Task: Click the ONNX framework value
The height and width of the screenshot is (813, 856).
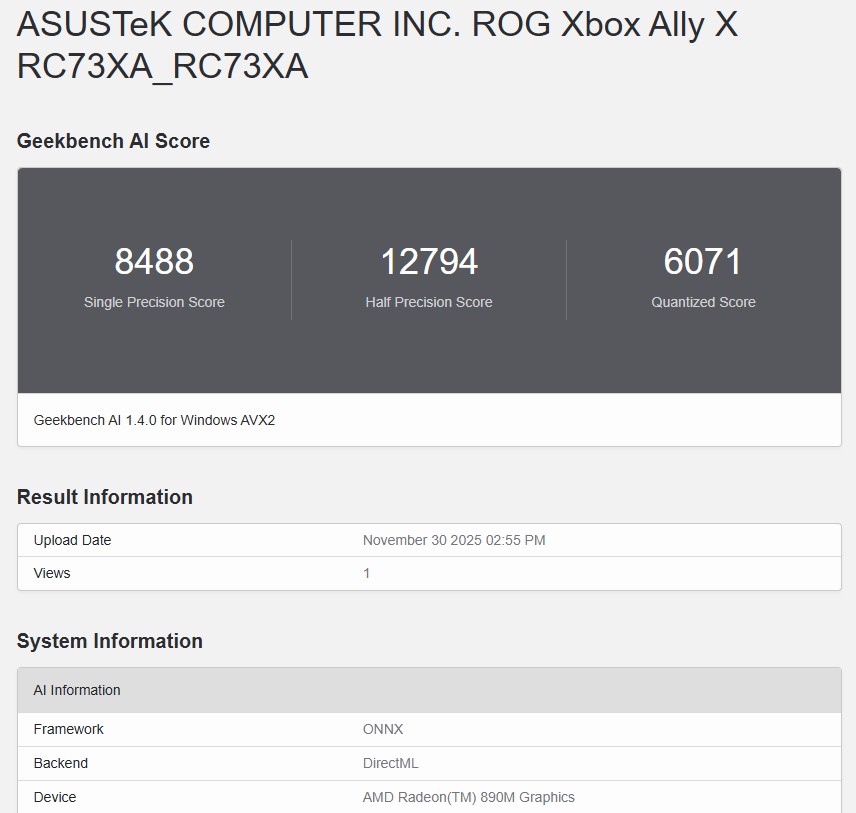Action: pyautogui.click(x=383, y=729)
